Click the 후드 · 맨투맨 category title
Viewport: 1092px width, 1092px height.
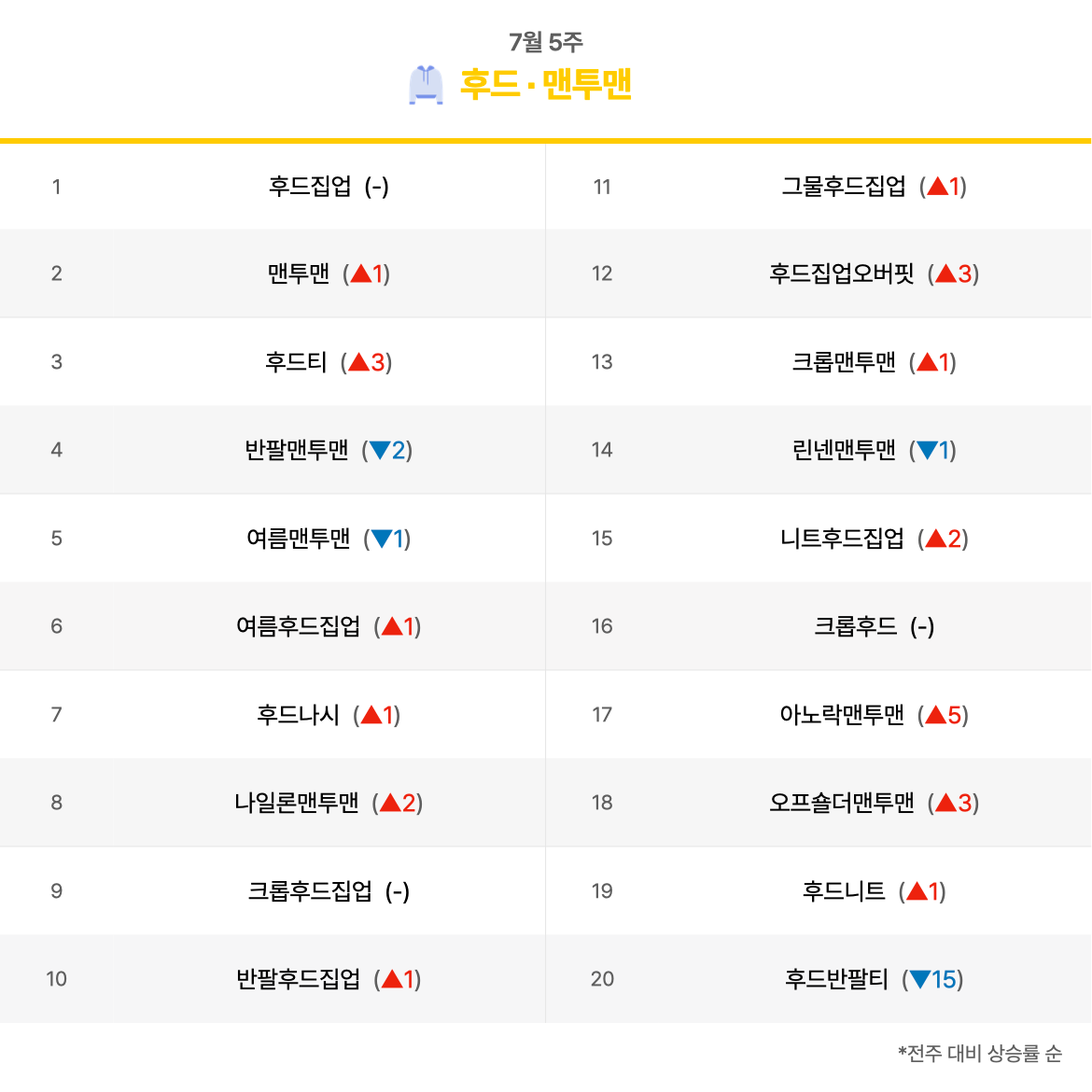click(545, 84)
